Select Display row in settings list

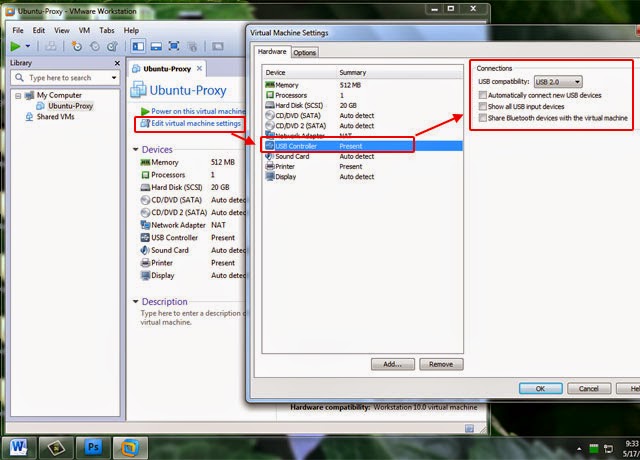click(362, 177)
